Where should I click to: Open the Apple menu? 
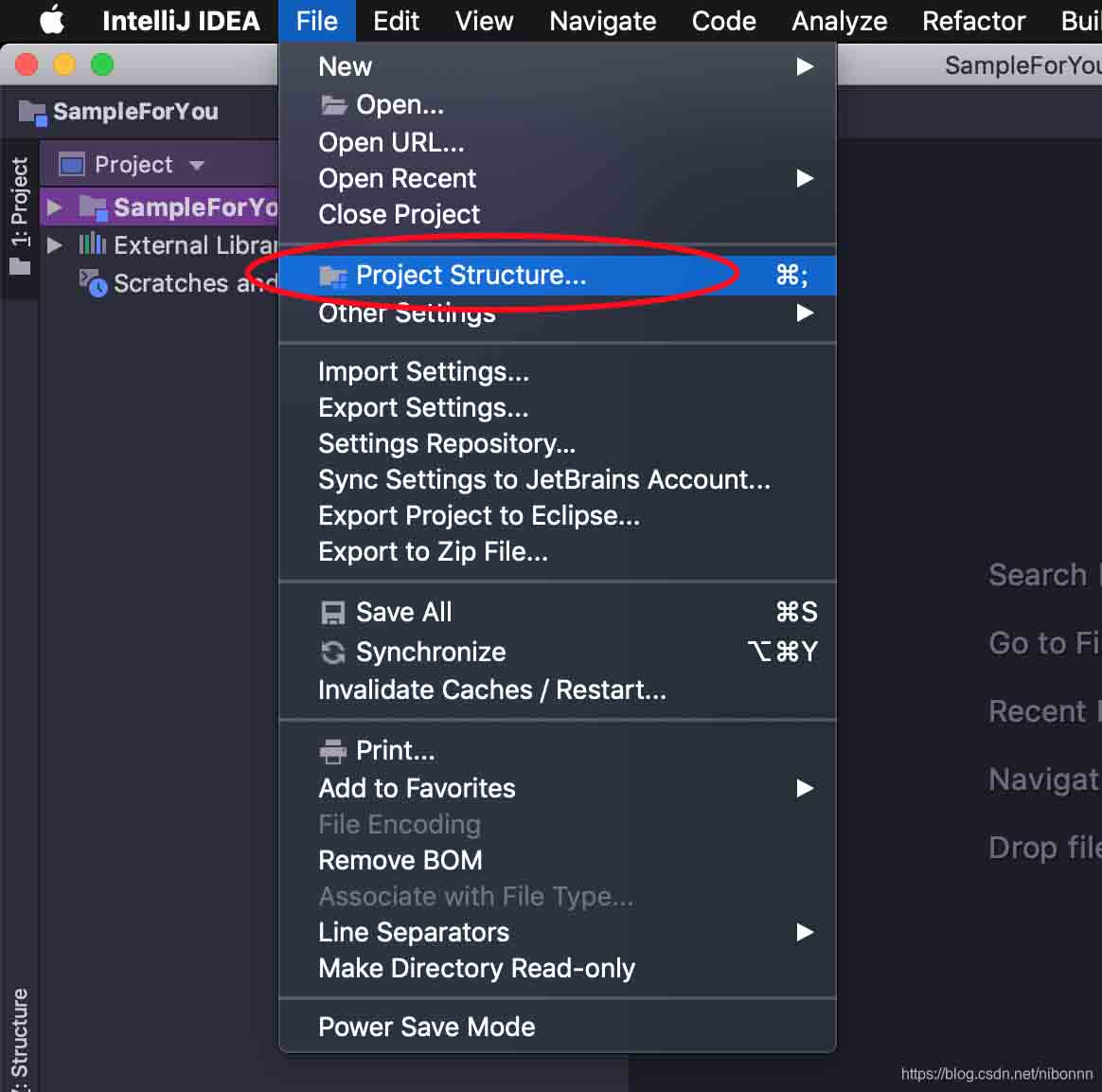tap(51, 21)
